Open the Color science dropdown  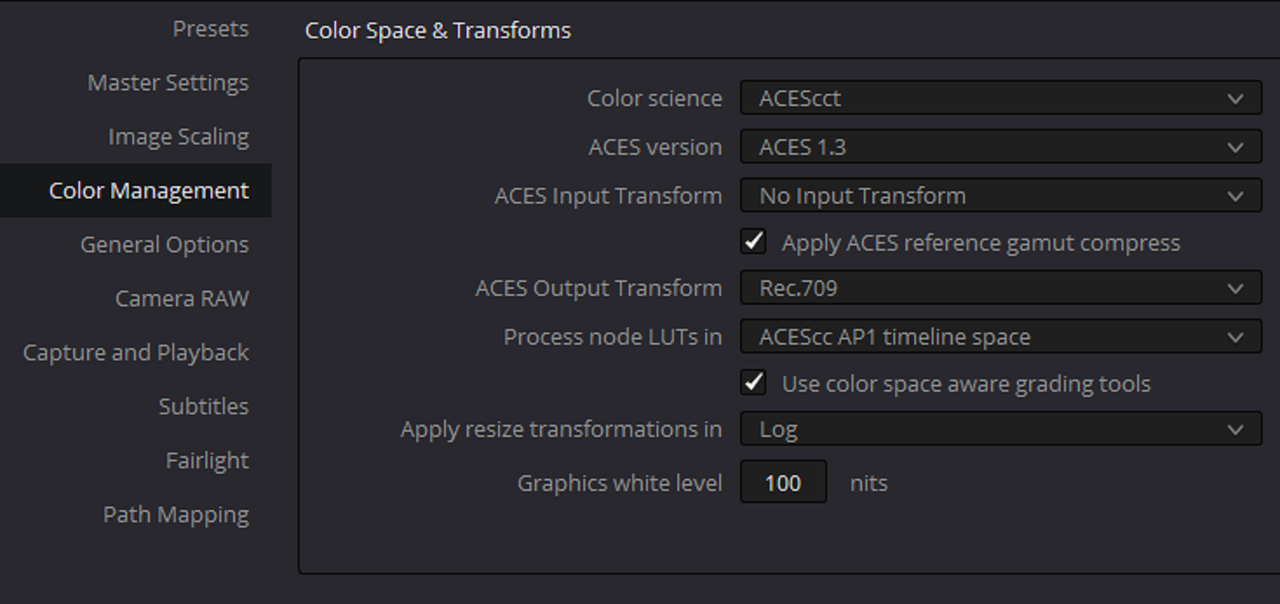(1001, 98)
